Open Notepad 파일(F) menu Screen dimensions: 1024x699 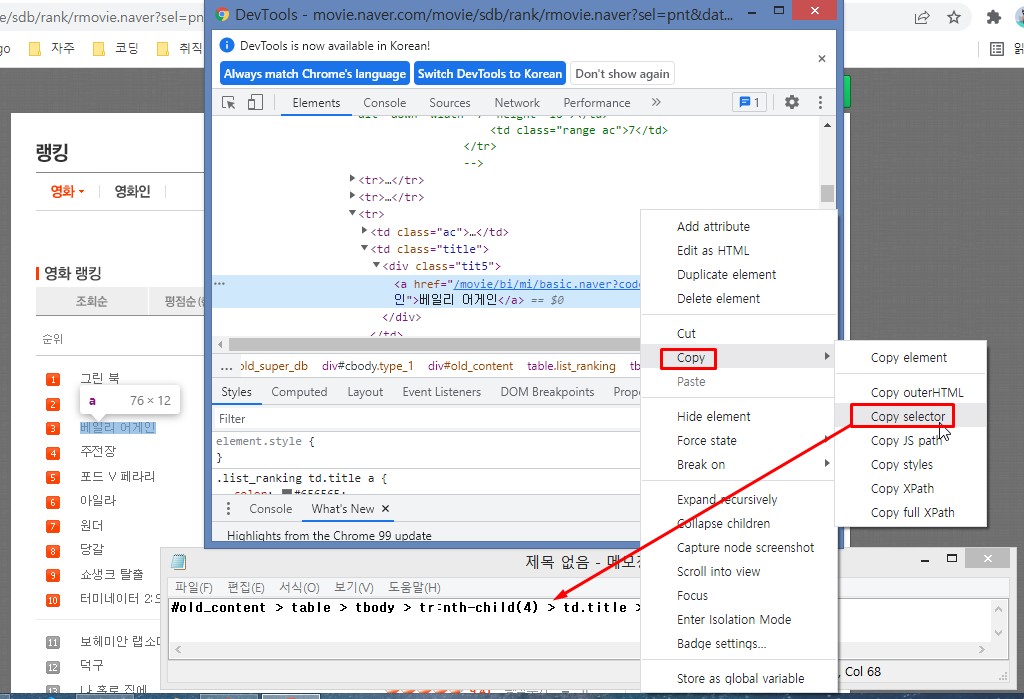[x=193, y=587]
